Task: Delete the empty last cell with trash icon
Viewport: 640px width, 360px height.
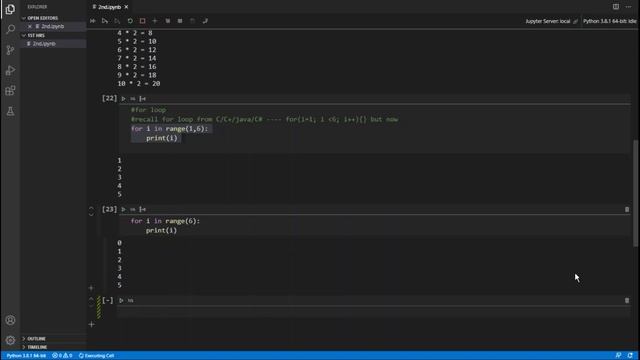Action: pos(627,300)
